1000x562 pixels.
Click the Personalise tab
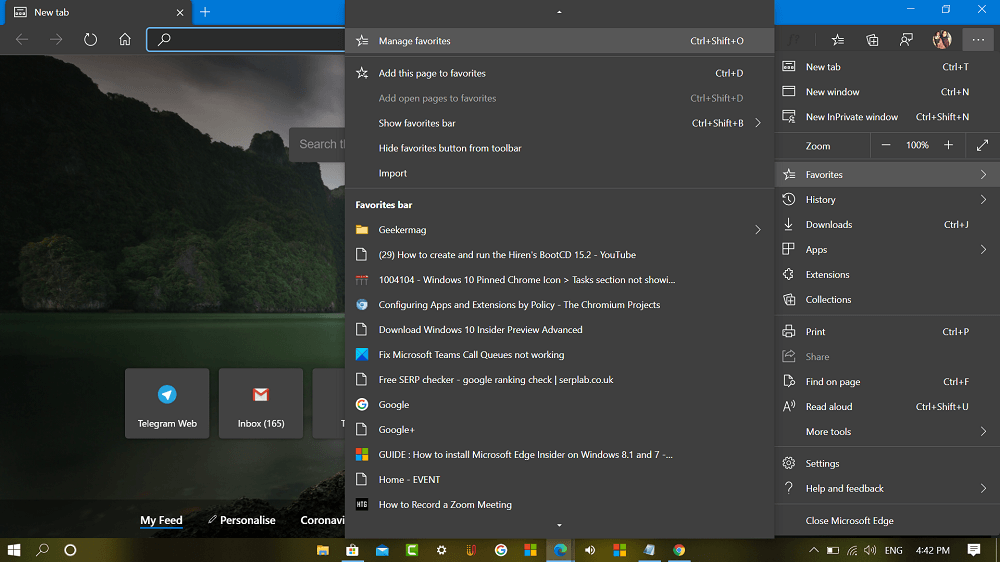point(242,520)
